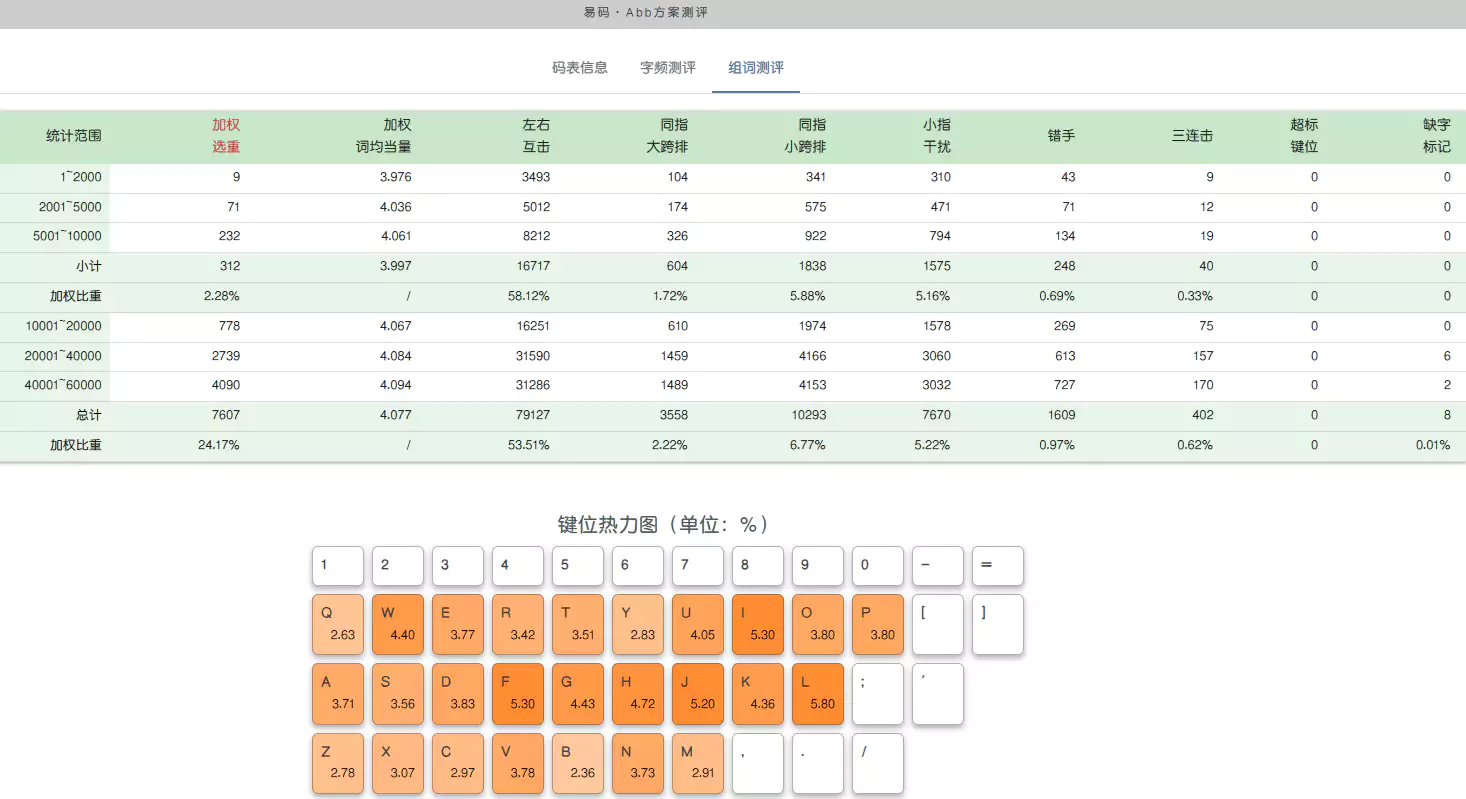Open the 码表信息 tab
This screenshot has width=1466, height=799.
(x=580, y=68)
